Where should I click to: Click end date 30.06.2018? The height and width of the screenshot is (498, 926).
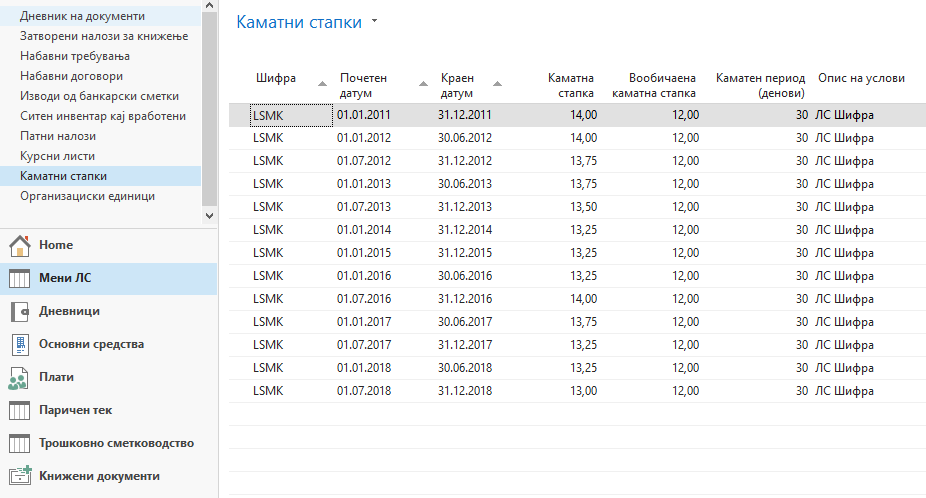[x=465, y=369]
